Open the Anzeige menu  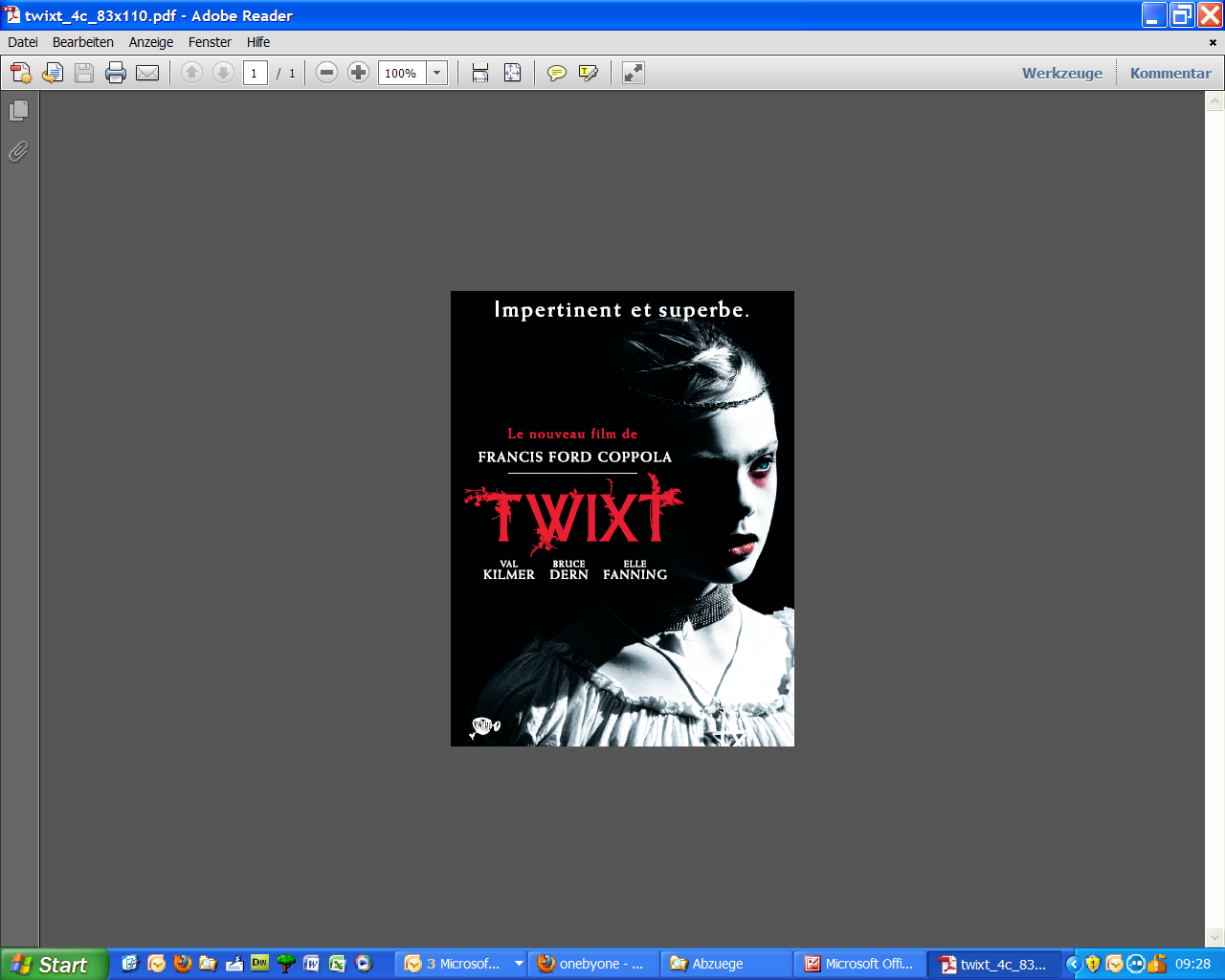point(151,42)
